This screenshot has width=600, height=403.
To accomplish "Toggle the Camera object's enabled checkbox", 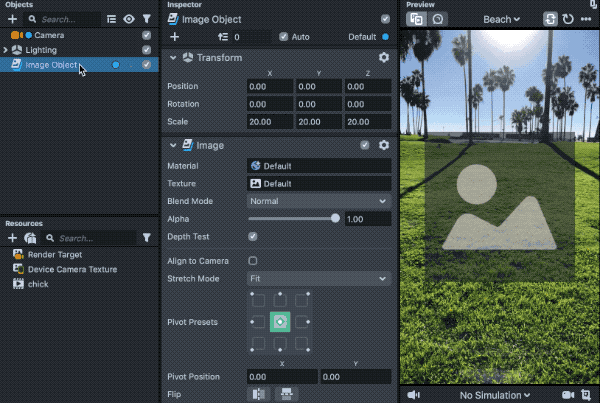I will [x=147, y=35].
